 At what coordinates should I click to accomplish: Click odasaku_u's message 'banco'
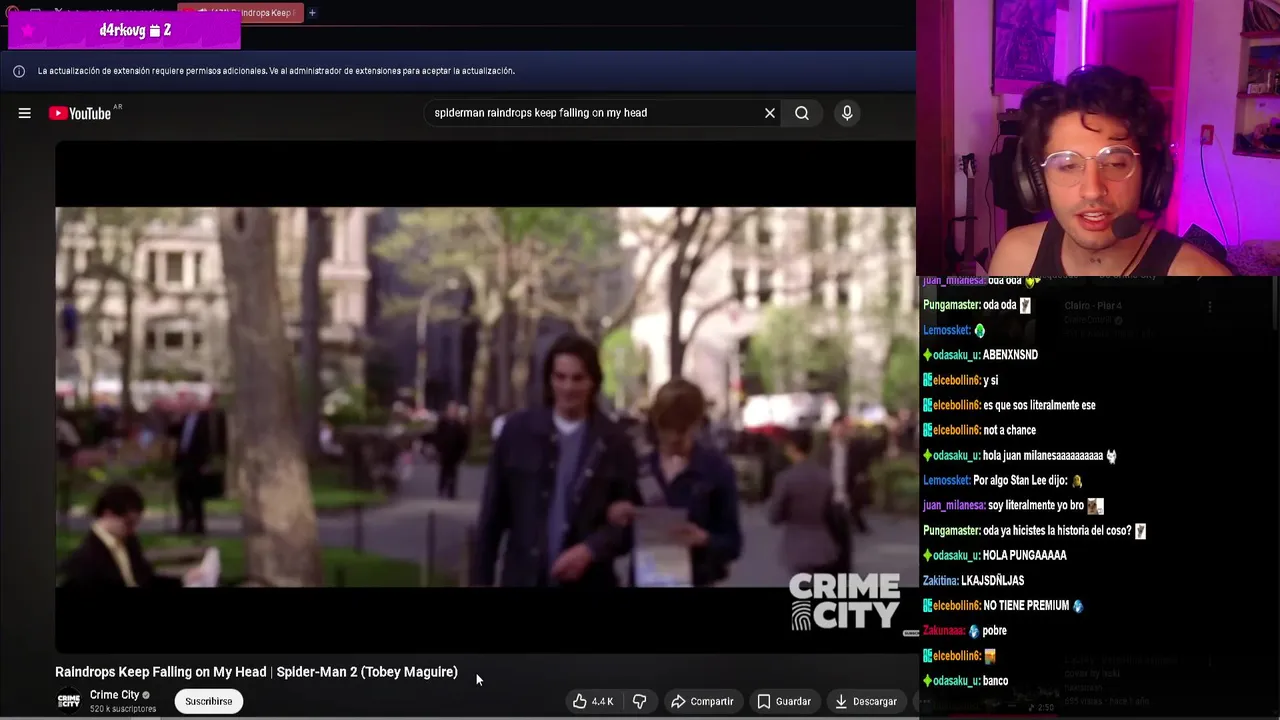pos(995,680)
